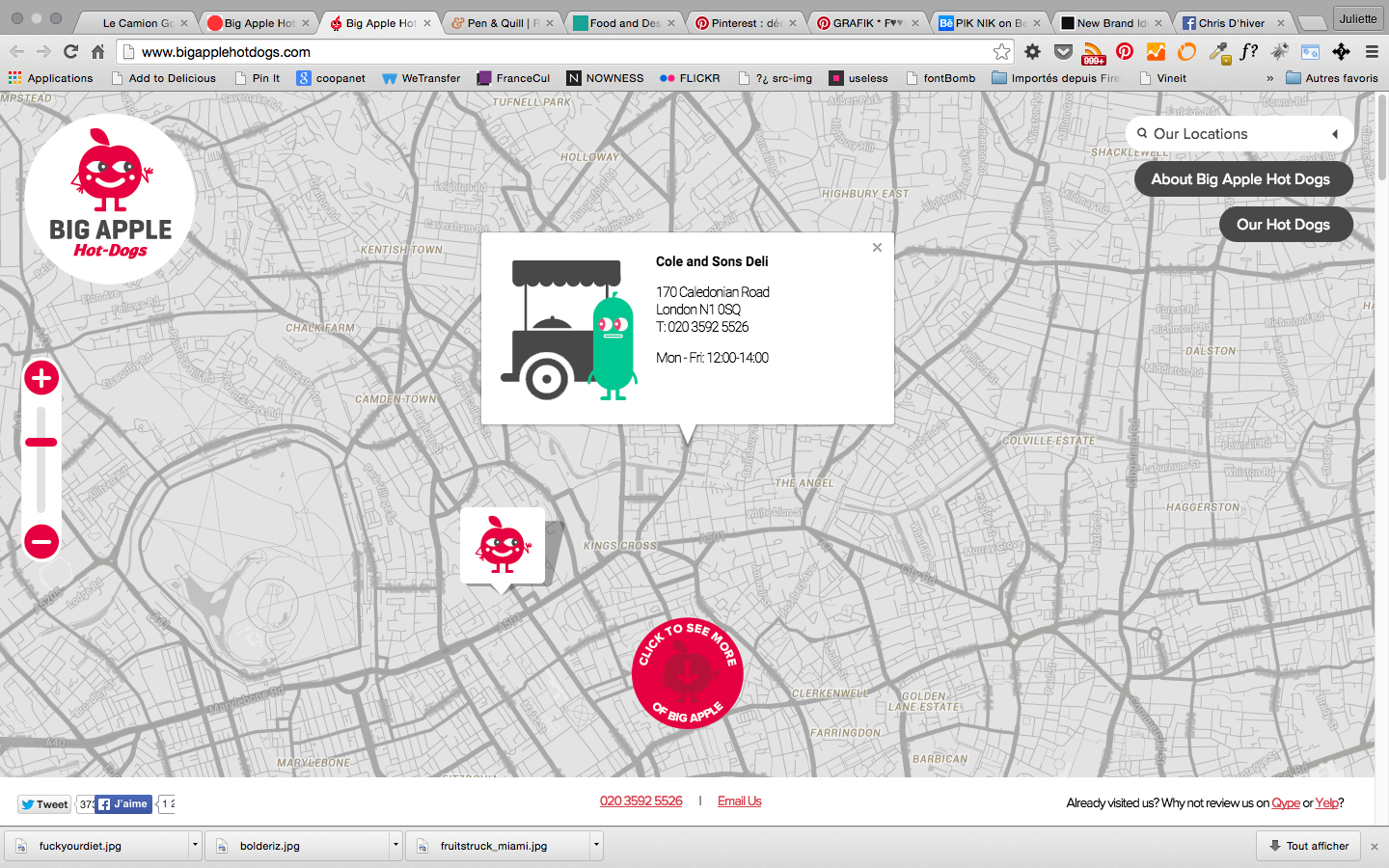Open the Email Us link
The height and width of the screenshot is (868, 1389).
tap(739, 801)
